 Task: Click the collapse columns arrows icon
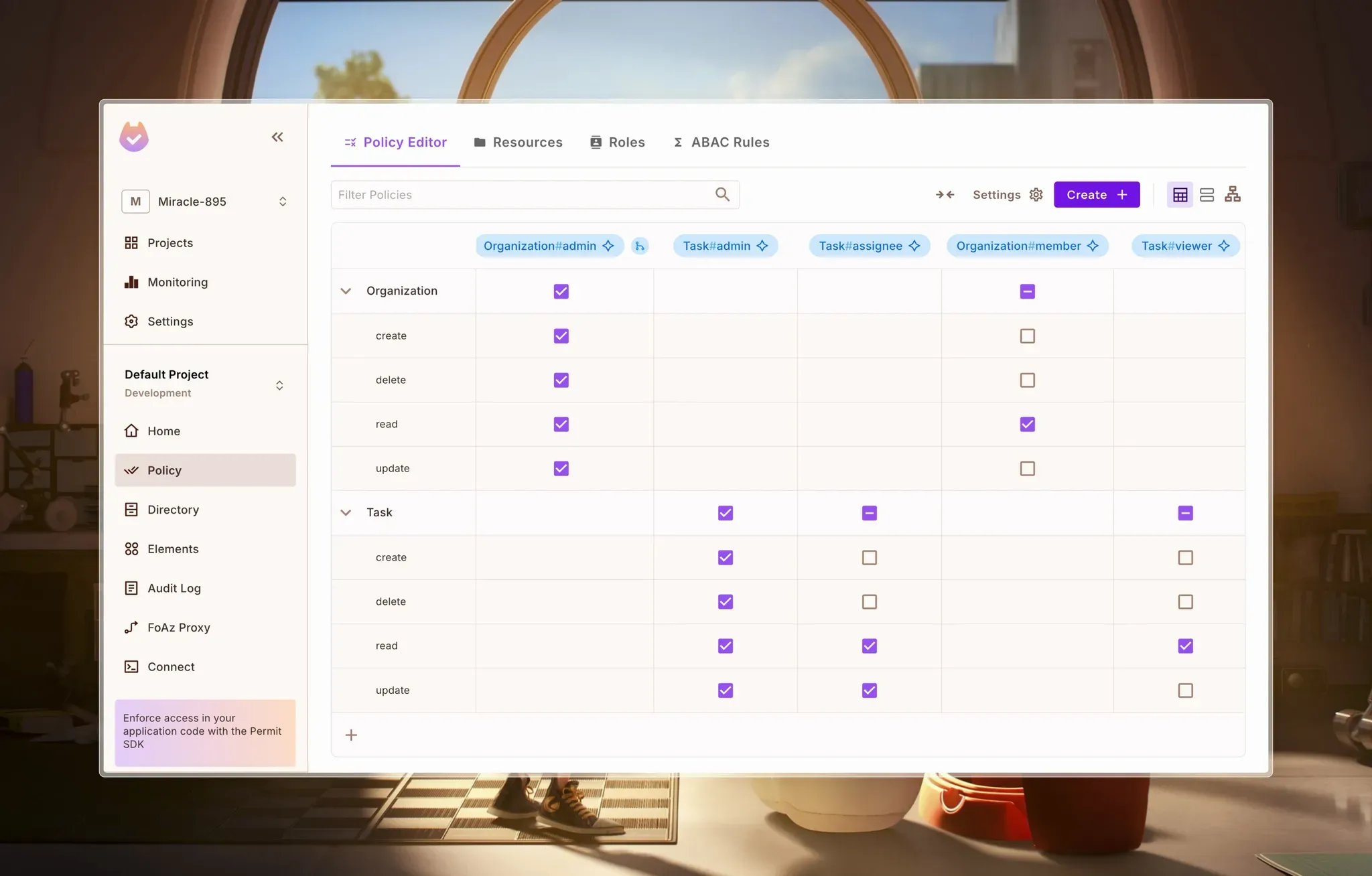(945, 195)
